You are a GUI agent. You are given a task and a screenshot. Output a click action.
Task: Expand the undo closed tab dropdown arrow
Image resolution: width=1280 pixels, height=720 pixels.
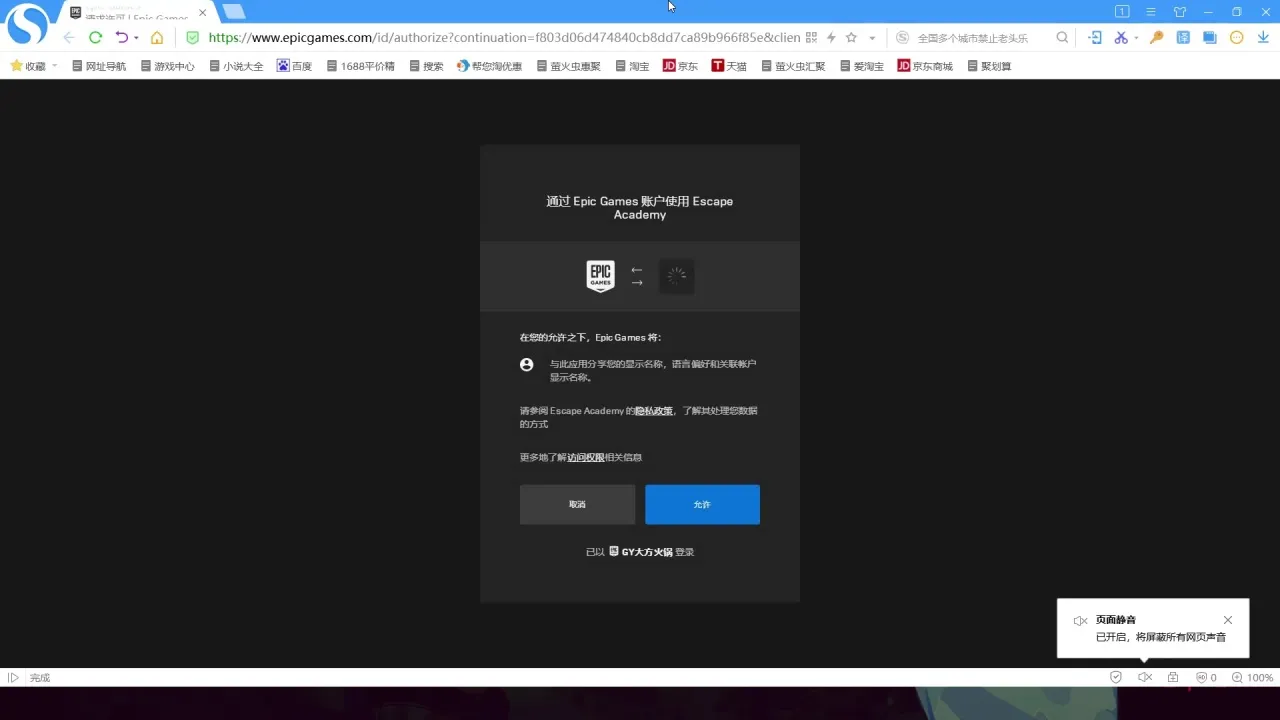tap(136, 38)
